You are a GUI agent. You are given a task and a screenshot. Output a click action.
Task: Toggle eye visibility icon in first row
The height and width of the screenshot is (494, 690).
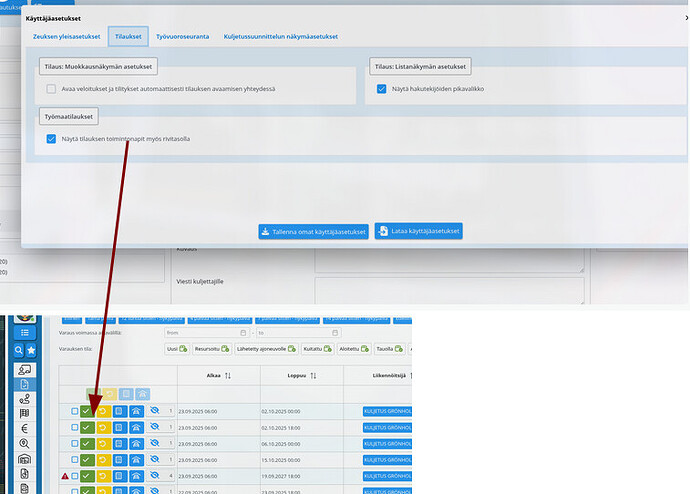coord(152,411)
